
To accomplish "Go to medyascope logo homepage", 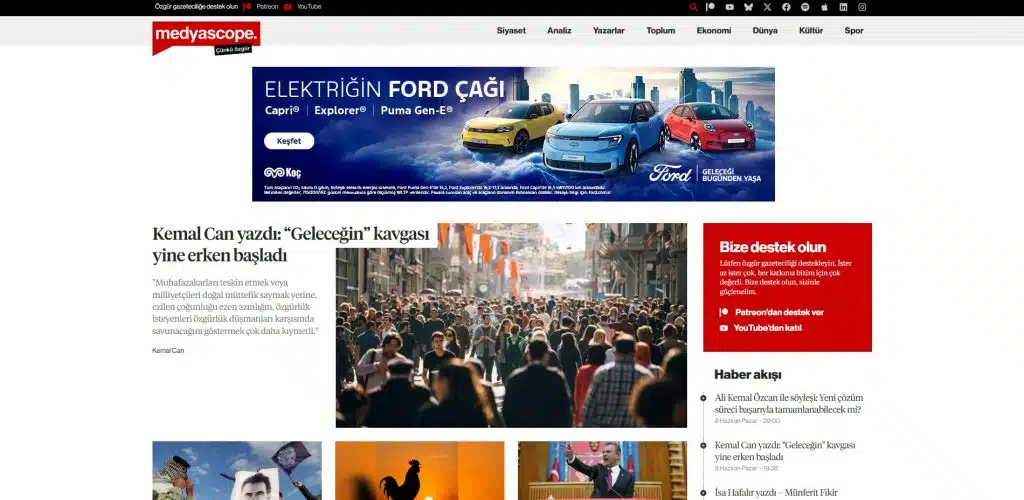I will [x=206, y=37].
